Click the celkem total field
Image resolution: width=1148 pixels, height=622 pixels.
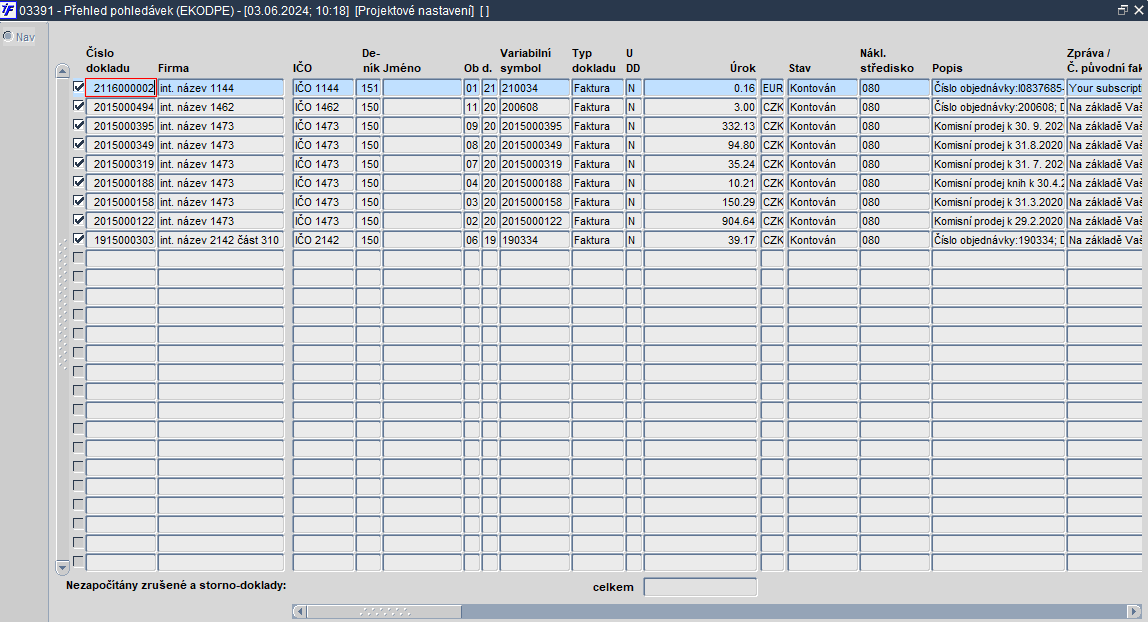point(700,587)
